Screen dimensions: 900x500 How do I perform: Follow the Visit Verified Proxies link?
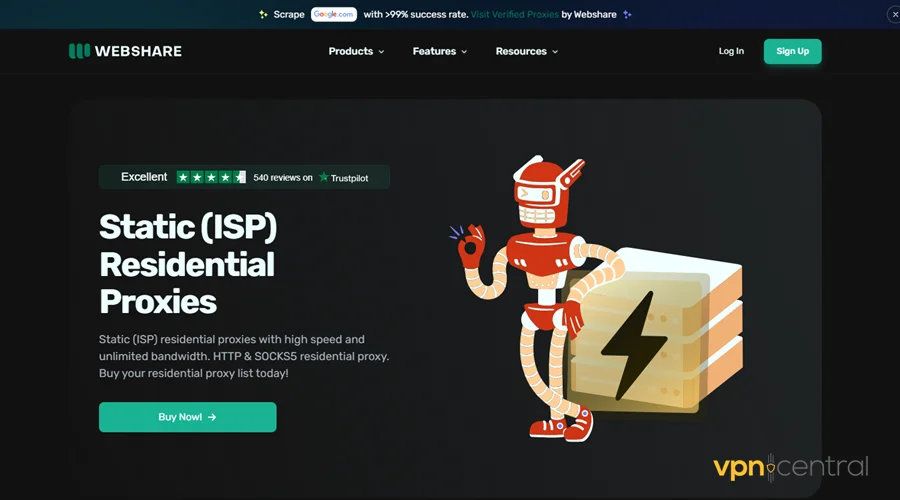pos(514,14)
